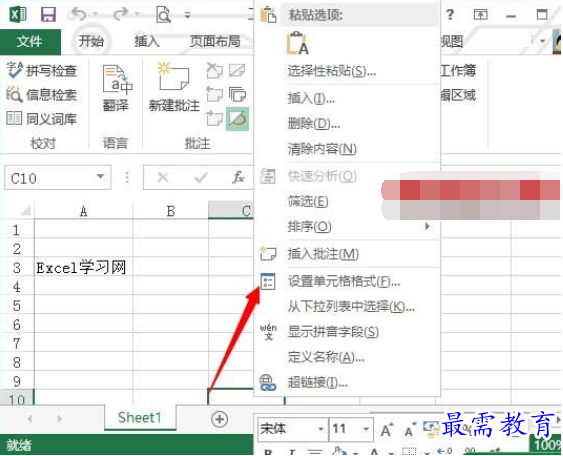Image resolution: width=563 pixels, height=456 pixels.
Task: Click the 翻译 translate button
Action: (116, 88)
